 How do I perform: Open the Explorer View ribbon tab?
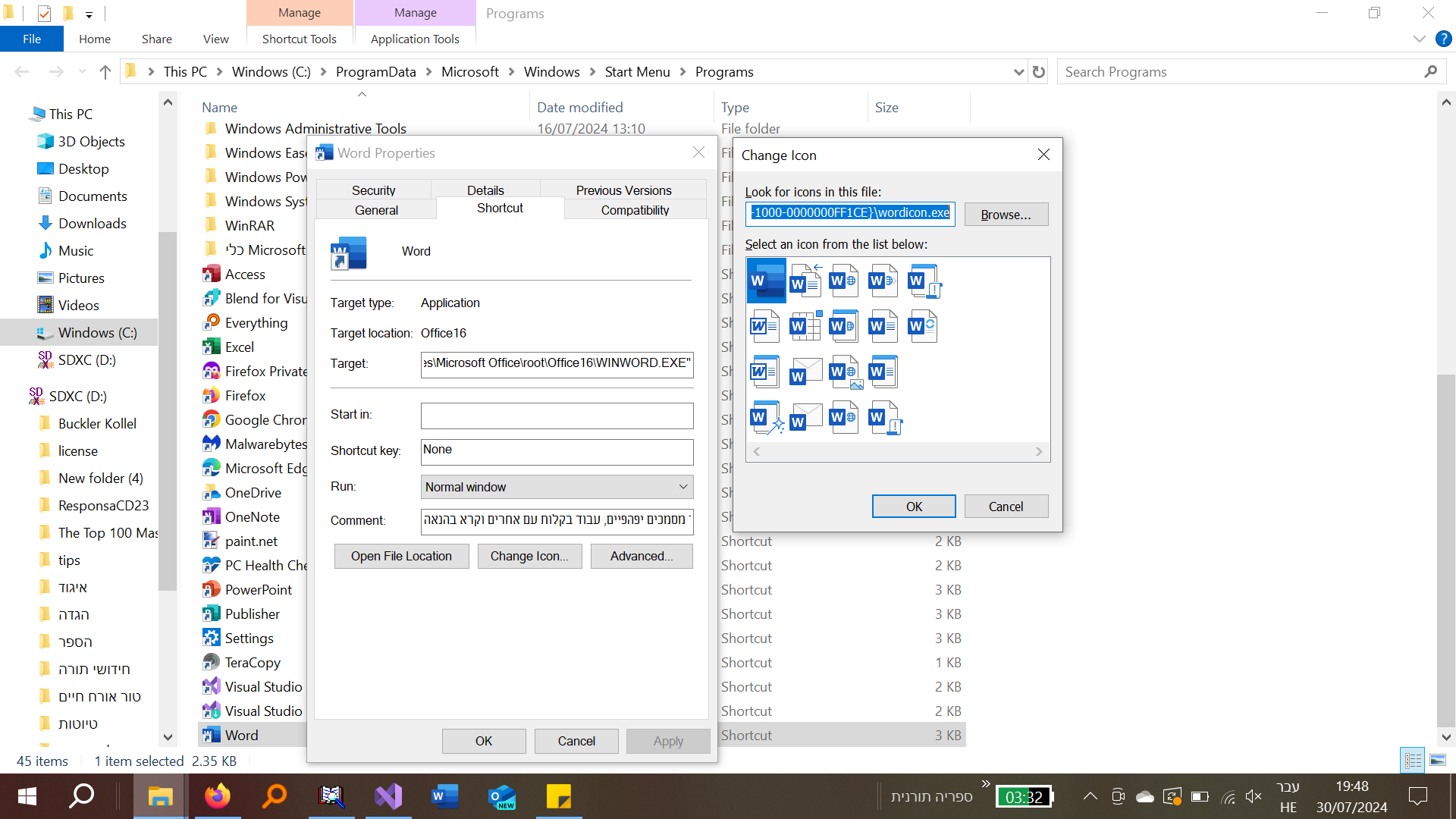click(215, 39)
